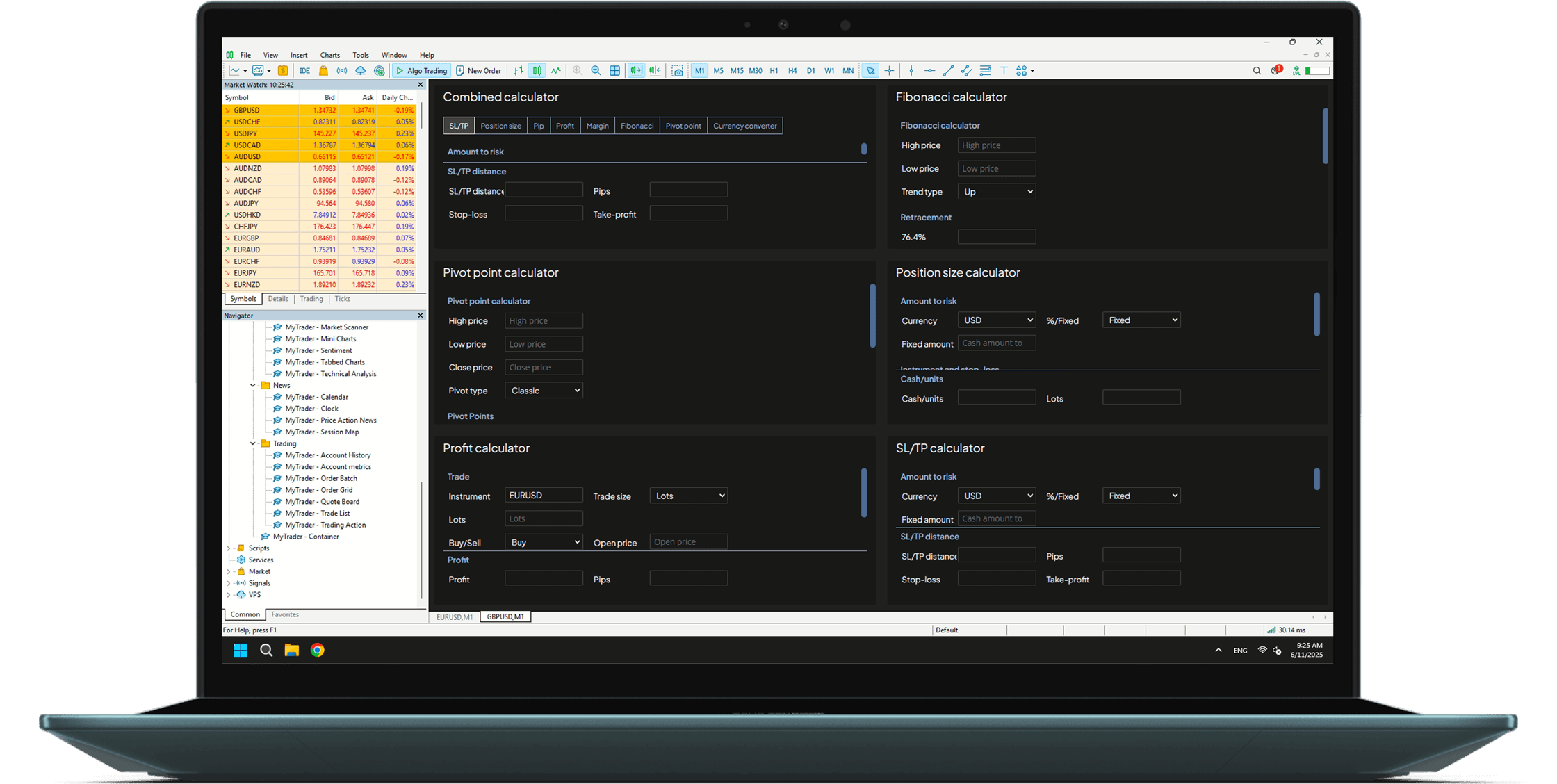This screenshot has width=1557, height=784.
Task: Switch to the Currency converter tab
Action: (744, 126)
